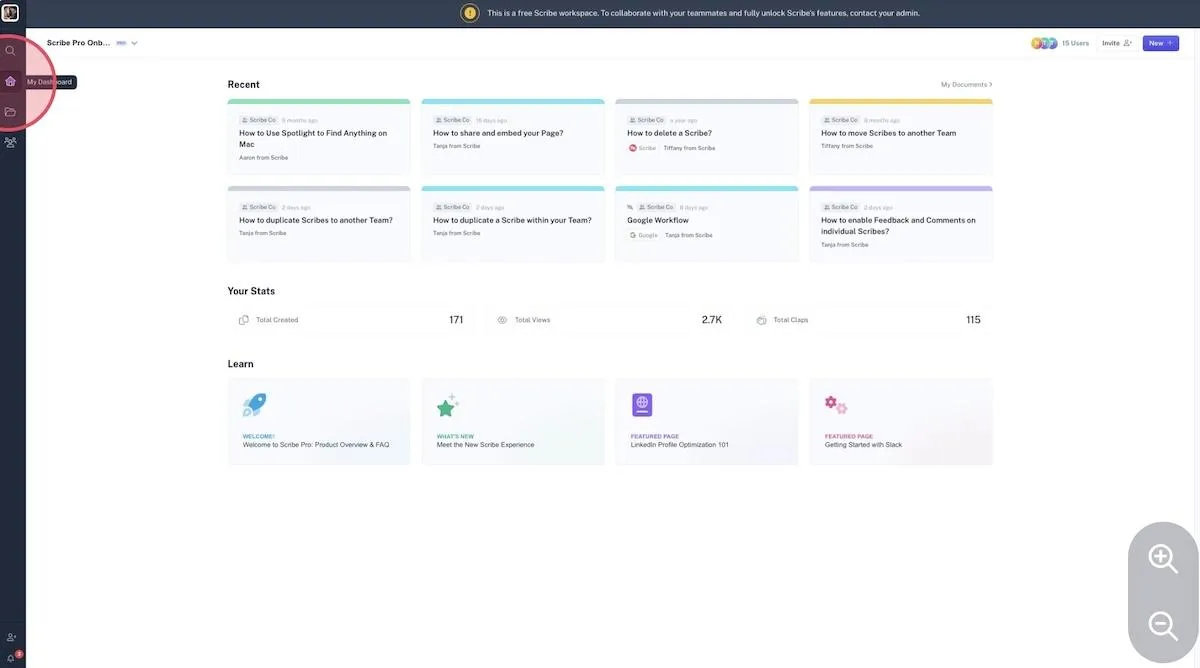Click the rocket icon on Welcome card
This screenshot has width=1200, height=668.
point(254,405)
